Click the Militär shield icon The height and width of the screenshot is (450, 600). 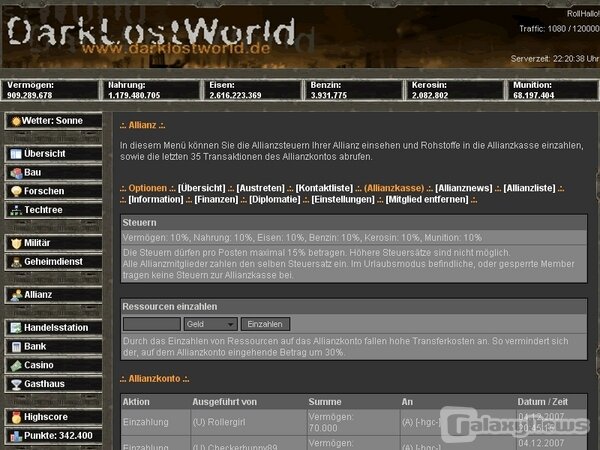[16, 243]
